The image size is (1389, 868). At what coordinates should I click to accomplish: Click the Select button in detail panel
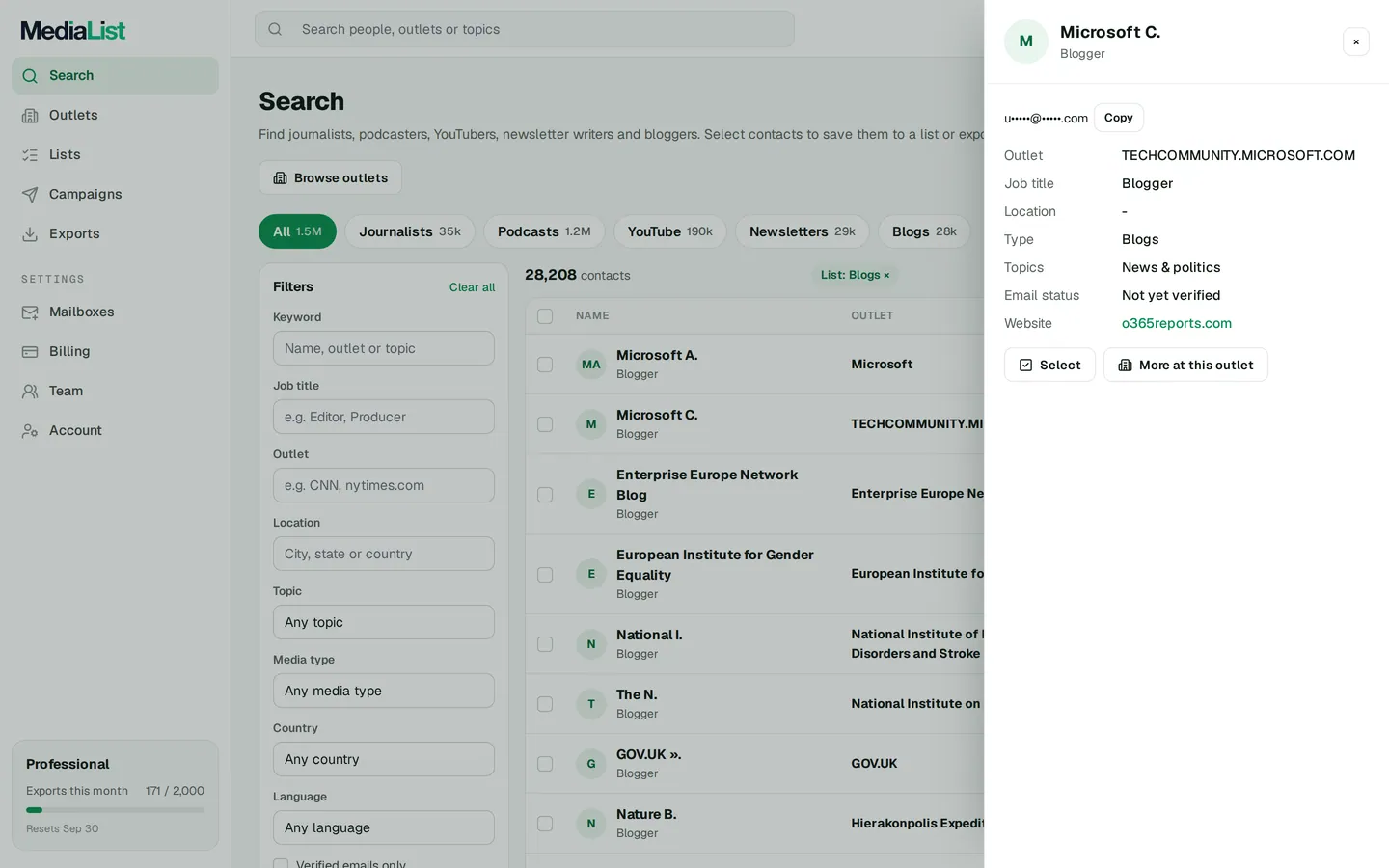1049,365
